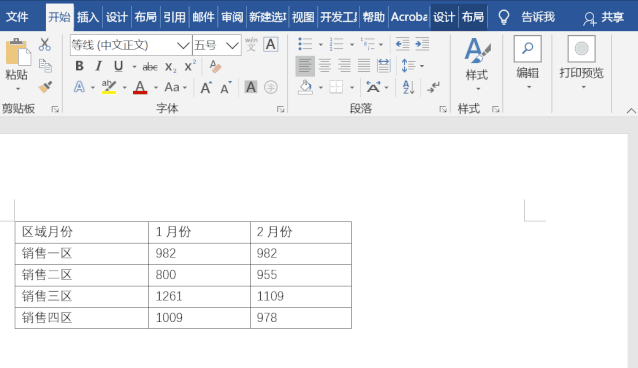The width and height of the screenshot is (638, 368).
Task: Click table cell containing 1261
Action: click(199, 296)
